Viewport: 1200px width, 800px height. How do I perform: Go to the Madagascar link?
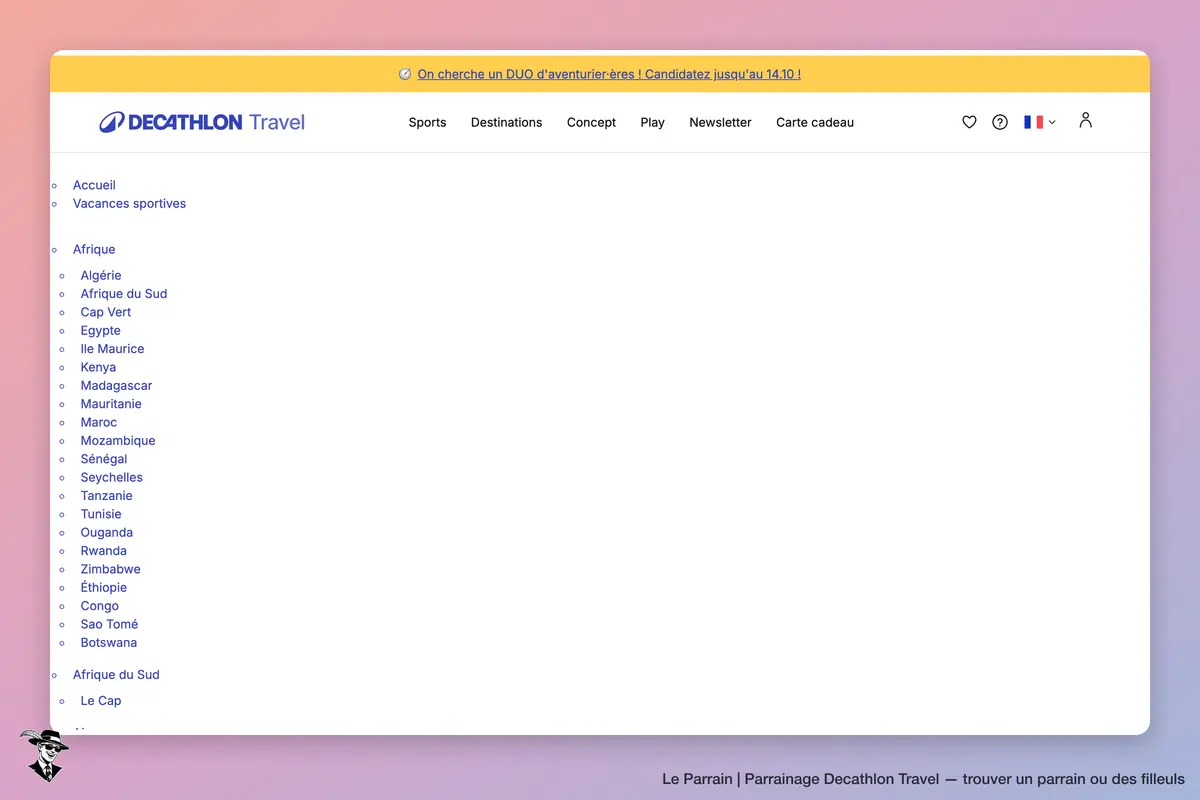(x=116, y=386)
